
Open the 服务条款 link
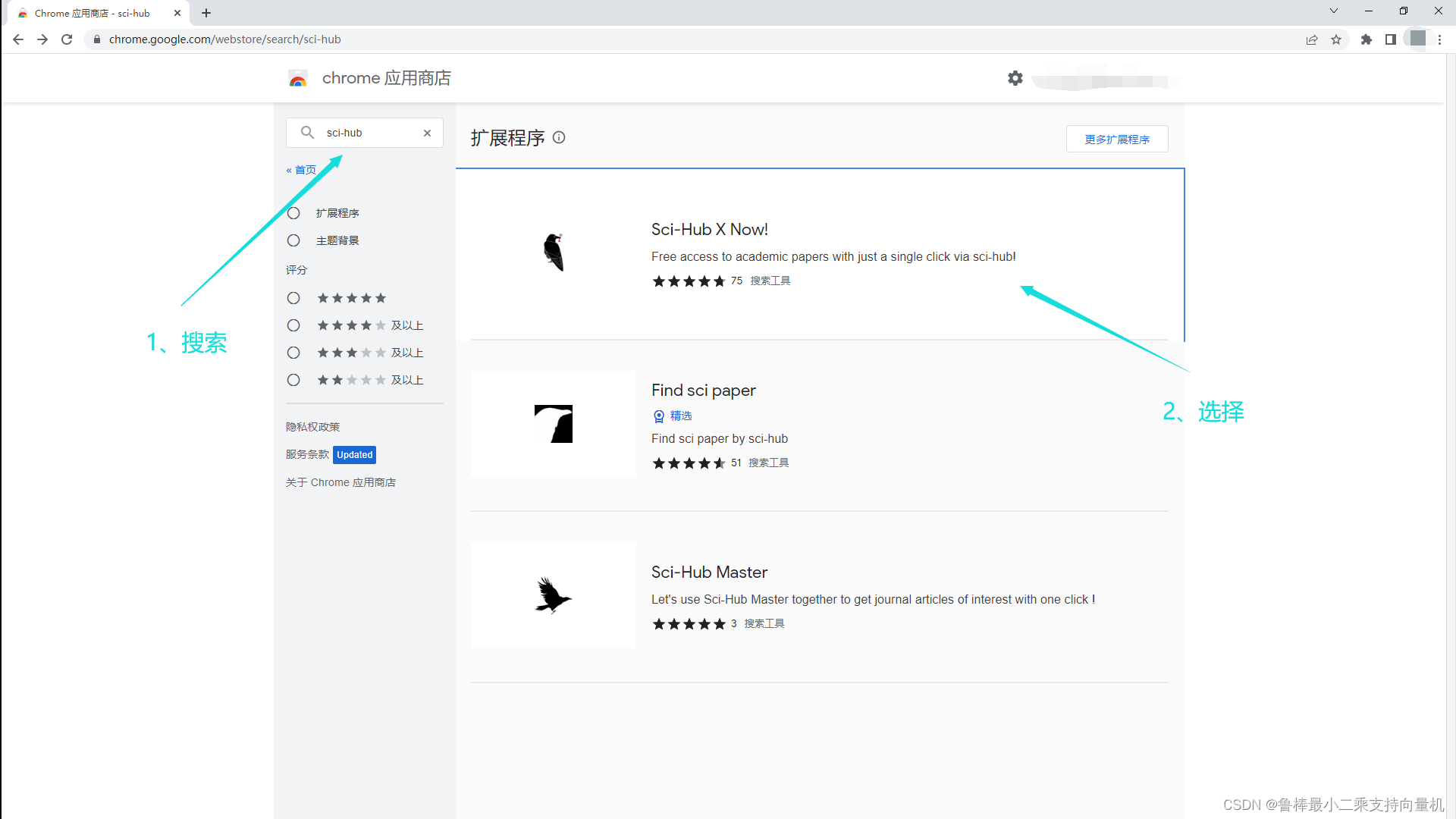point(307,454)
